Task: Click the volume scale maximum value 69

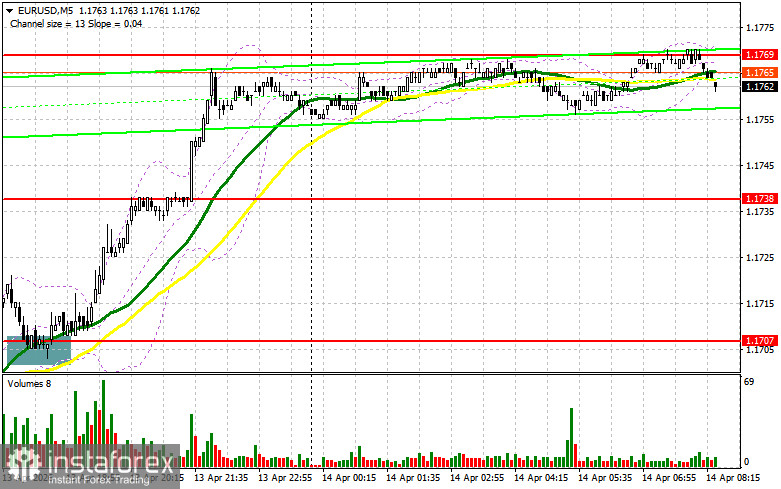Action: coord(749,382)
